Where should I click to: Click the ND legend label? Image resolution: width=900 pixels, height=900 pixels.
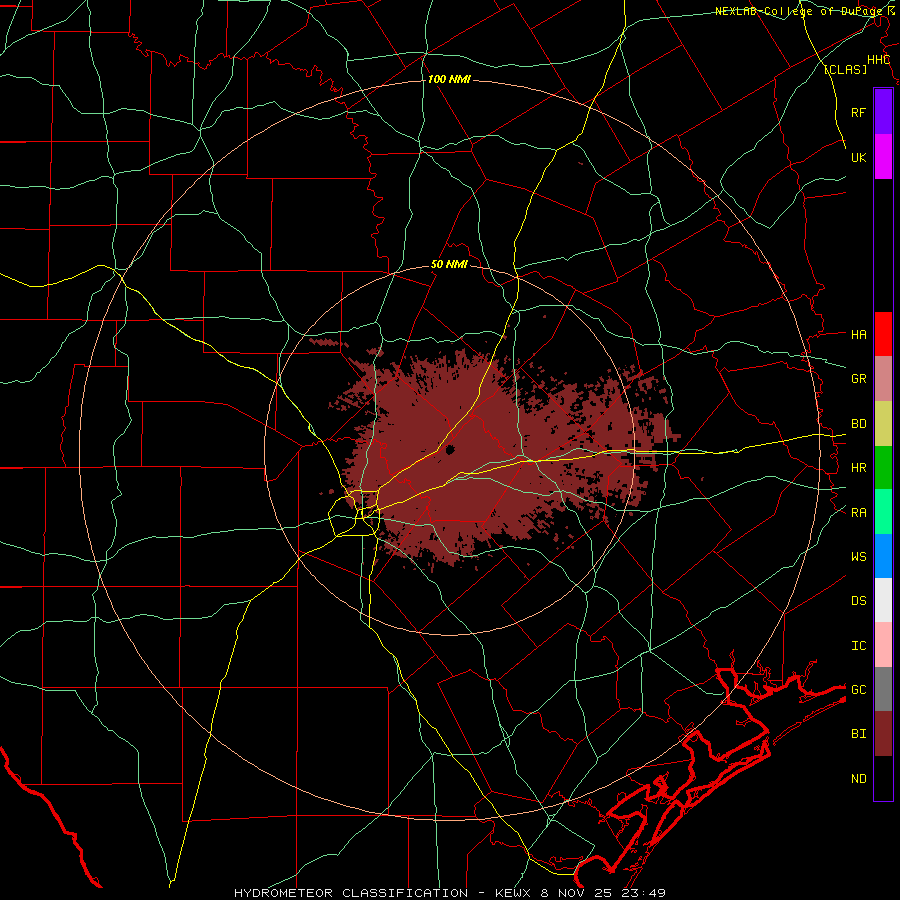[858, 779]
